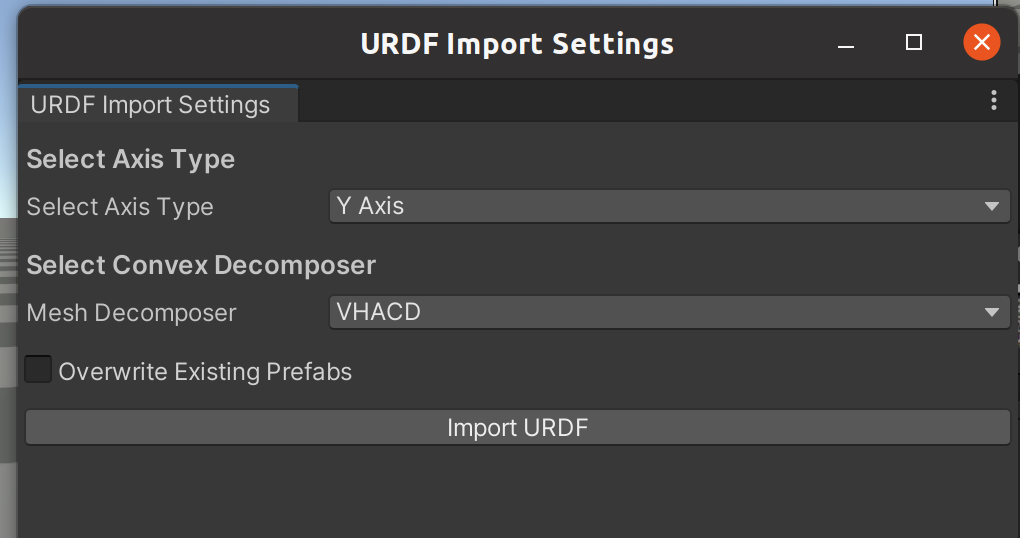Maximize the URDF Import Settings window

point(914,42)
